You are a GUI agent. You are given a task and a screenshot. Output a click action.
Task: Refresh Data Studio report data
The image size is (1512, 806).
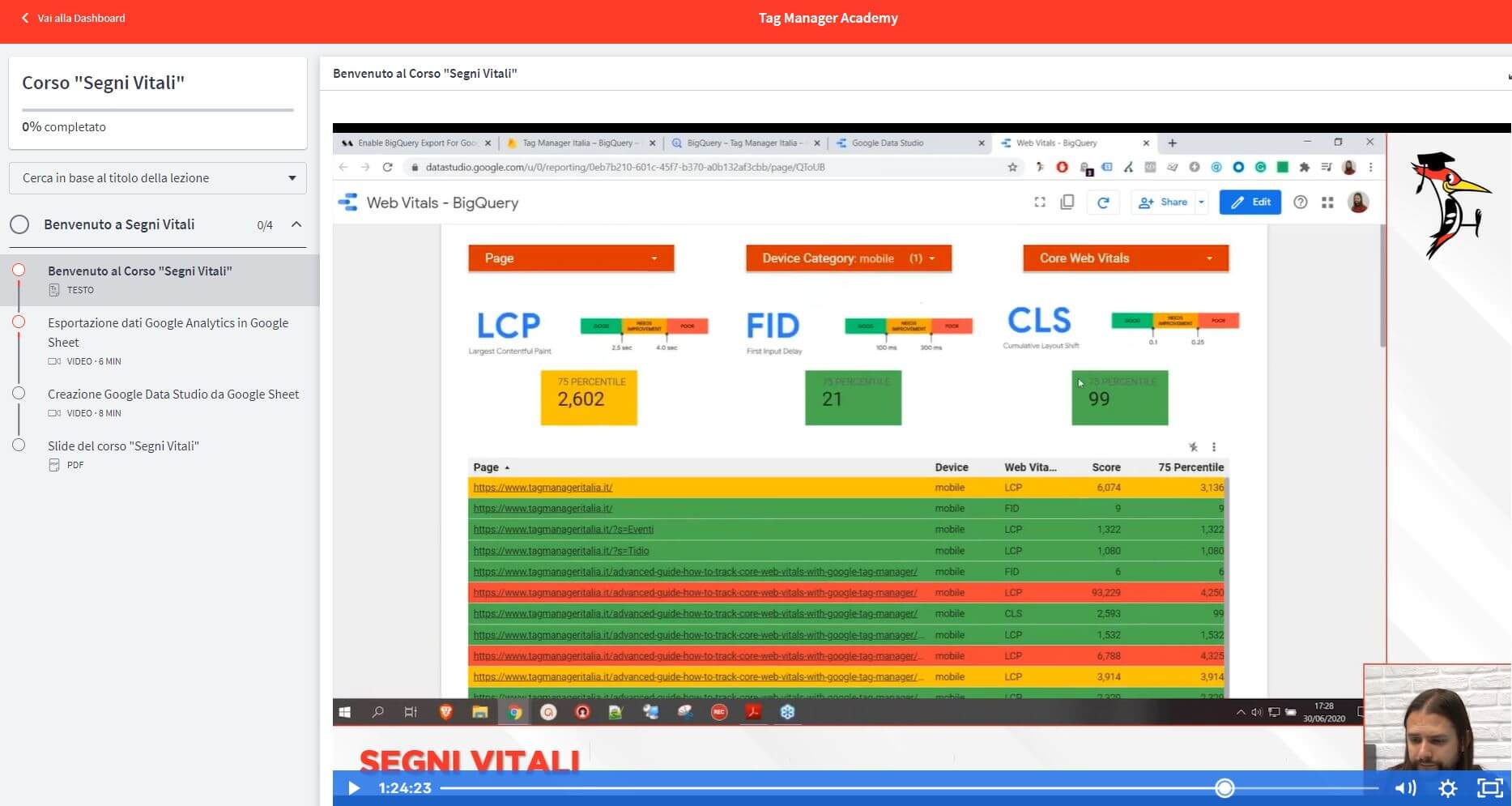tap(1103, 203)
